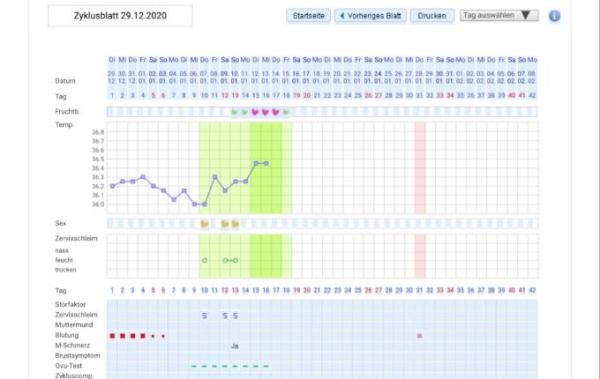The height and width of the screenshot is (379, 600).
Task: Select temperature point on day 4
Action: click(x=143, y=177)
